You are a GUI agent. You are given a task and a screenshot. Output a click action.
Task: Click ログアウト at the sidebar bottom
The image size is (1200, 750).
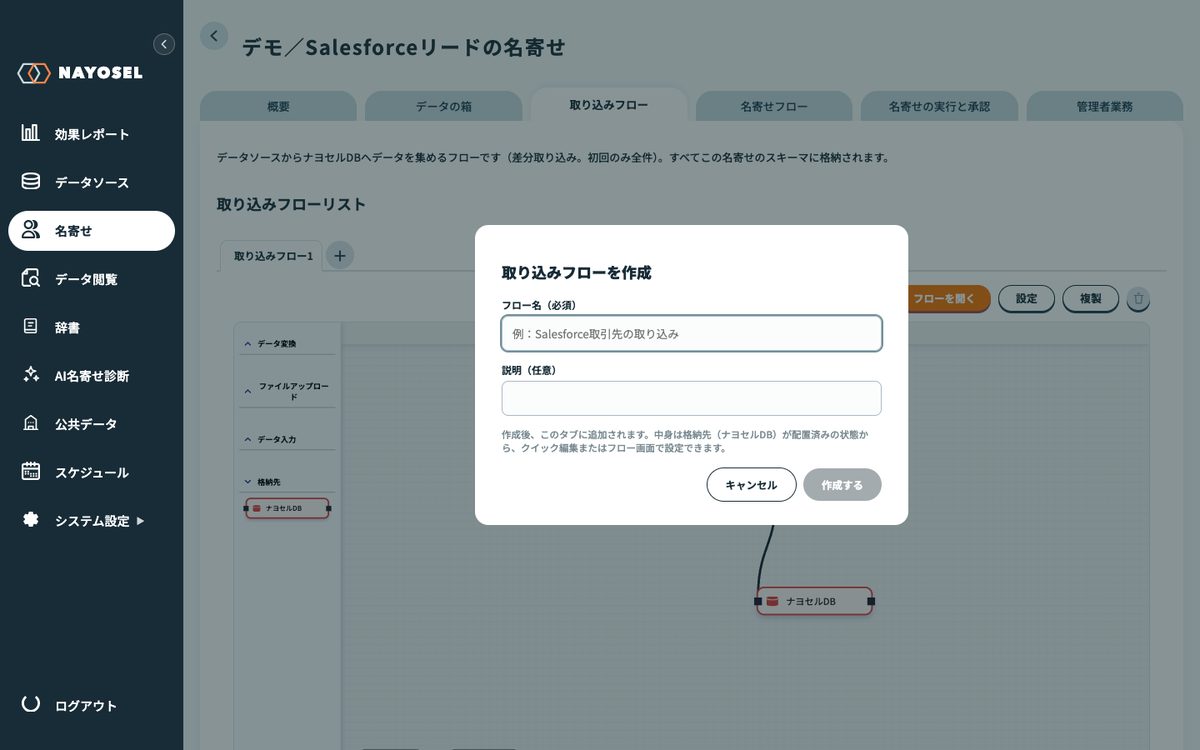click(x=86, y=706)
